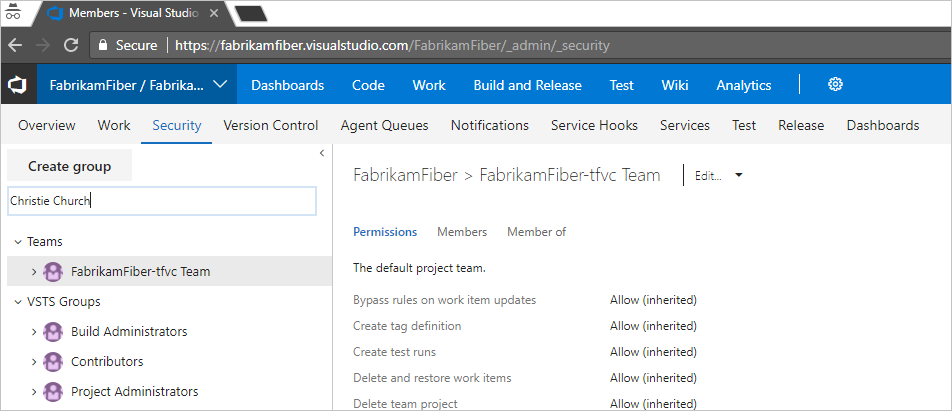Open the Work hub in top bar
Viewport: 952px width, 411px height.
click(429, 85)
